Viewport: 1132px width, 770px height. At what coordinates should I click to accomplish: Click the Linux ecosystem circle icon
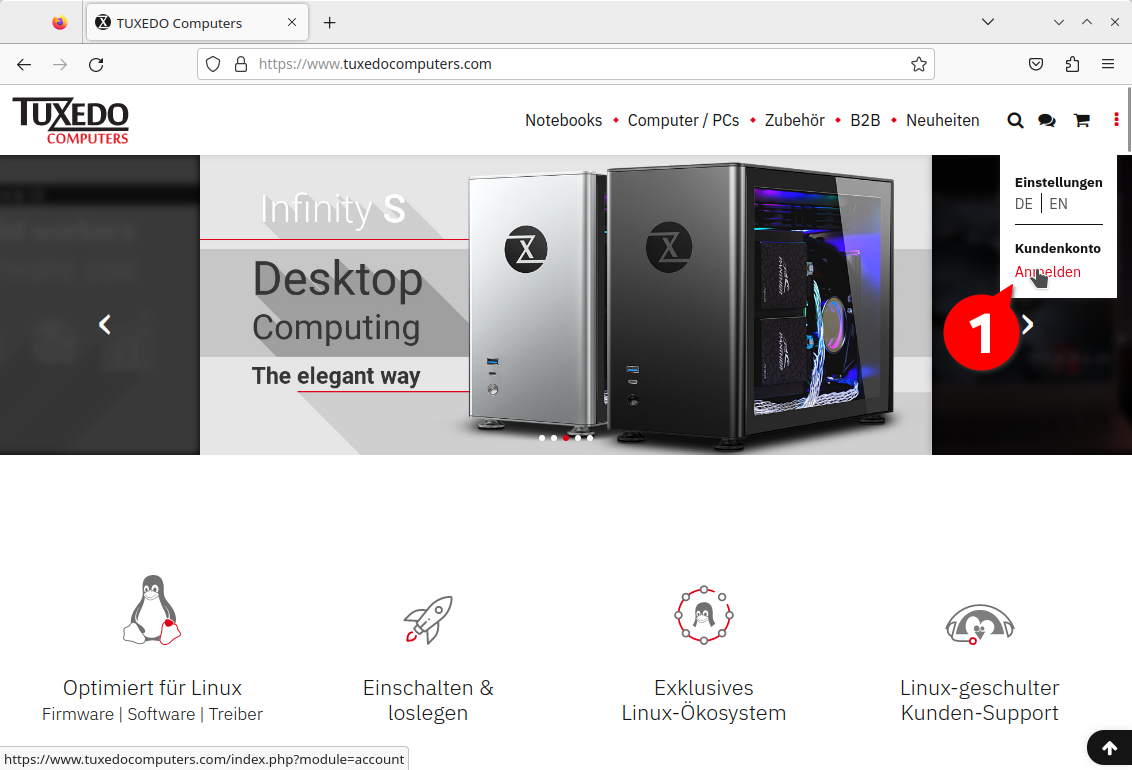click(704, 616)
